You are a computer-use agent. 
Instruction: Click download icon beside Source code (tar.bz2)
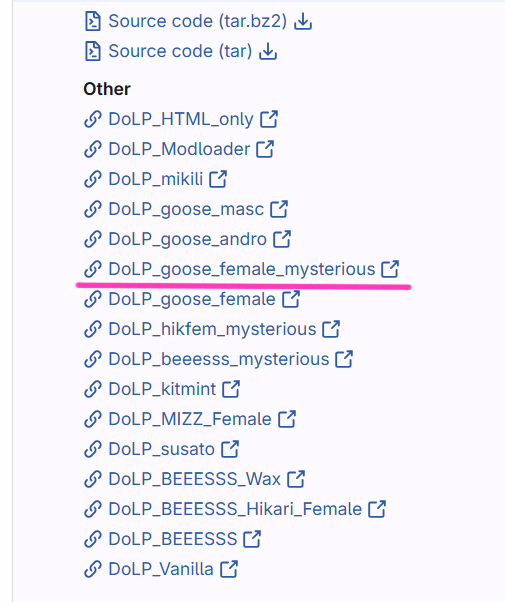303,21
